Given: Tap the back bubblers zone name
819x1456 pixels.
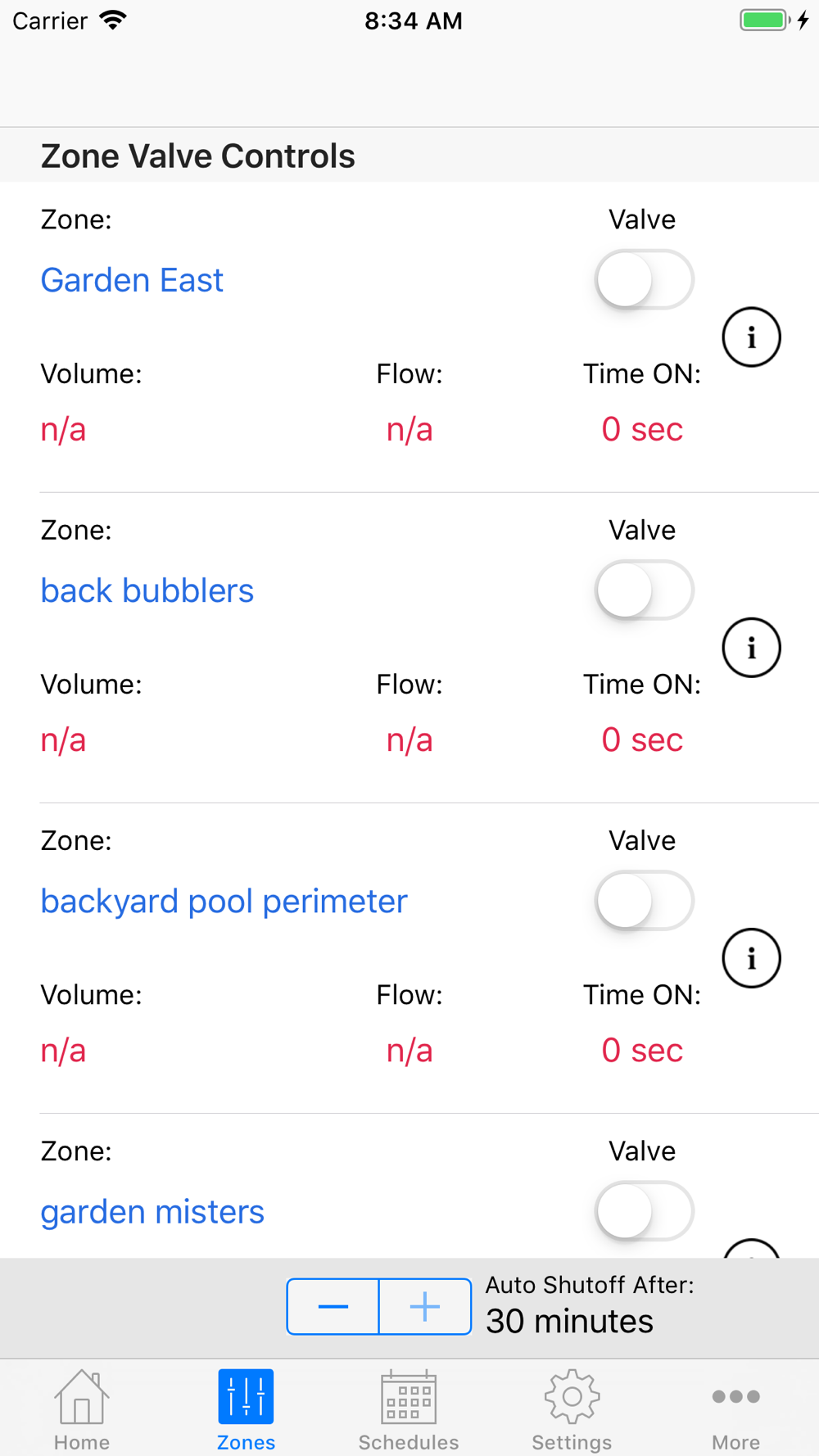Looking at the screenshot, I should tap(147, 590).
